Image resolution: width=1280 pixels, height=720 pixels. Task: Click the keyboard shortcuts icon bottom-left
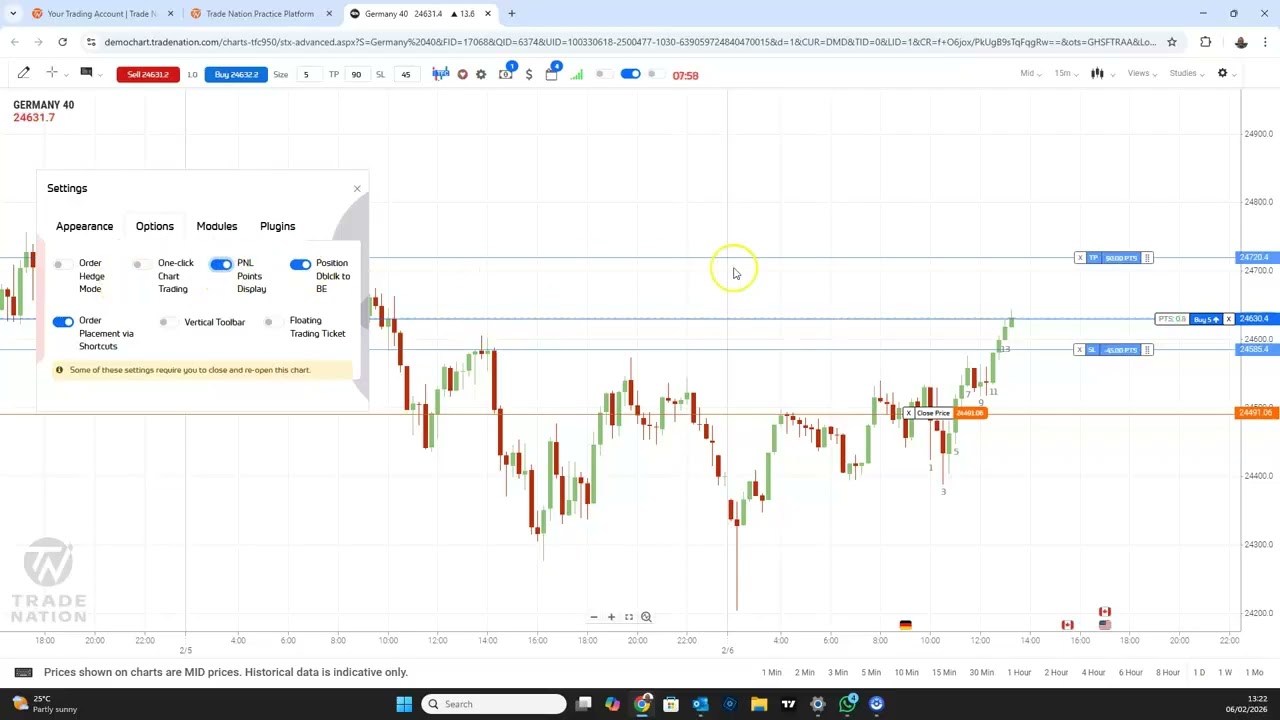tap(24, 672)
